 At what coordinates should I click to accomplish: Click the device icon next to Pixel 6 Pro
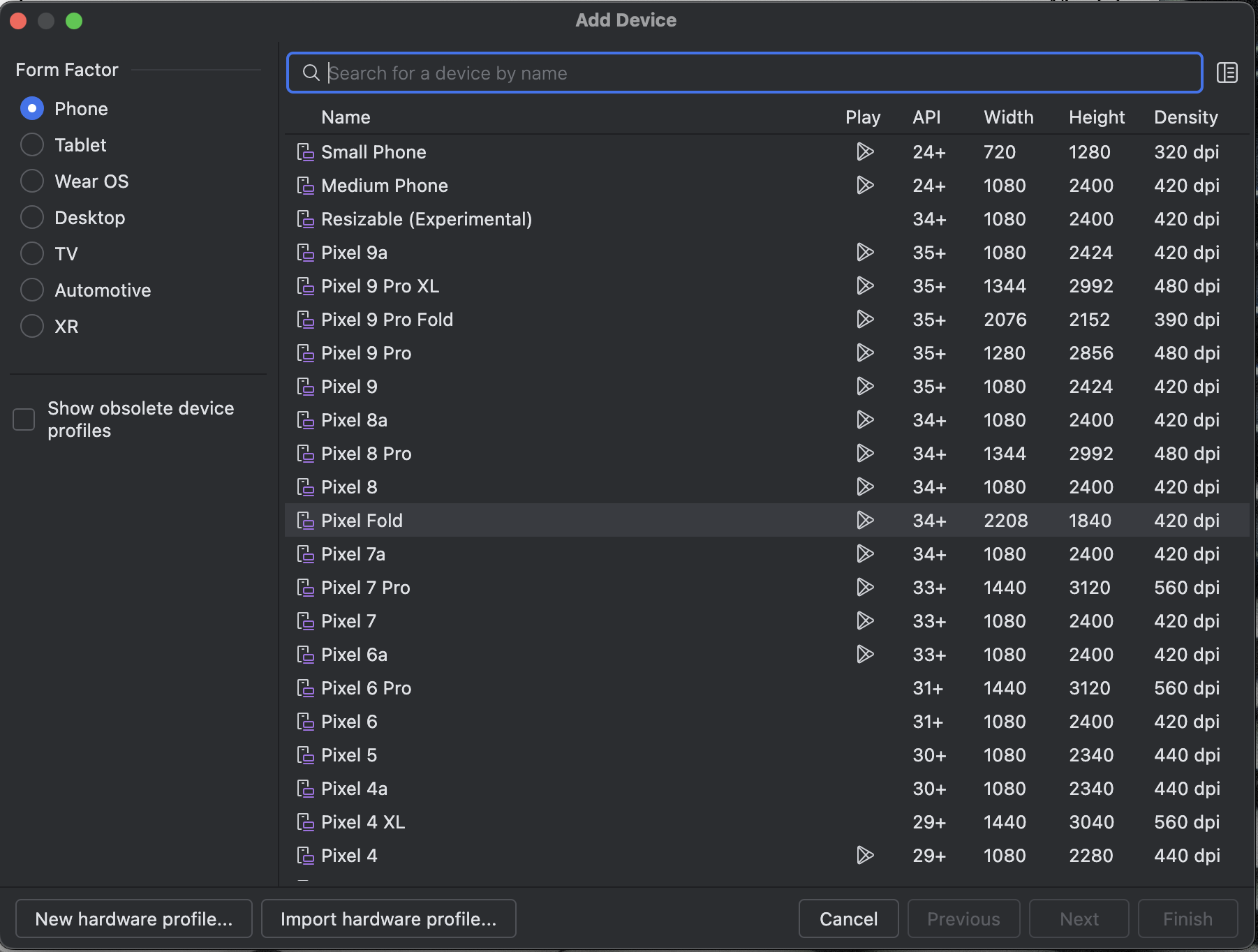[305, 688]
